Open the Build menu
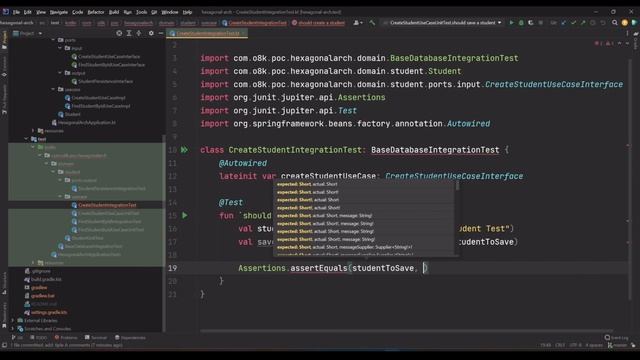This screenshot has height=360, width=640. [114, 12]
